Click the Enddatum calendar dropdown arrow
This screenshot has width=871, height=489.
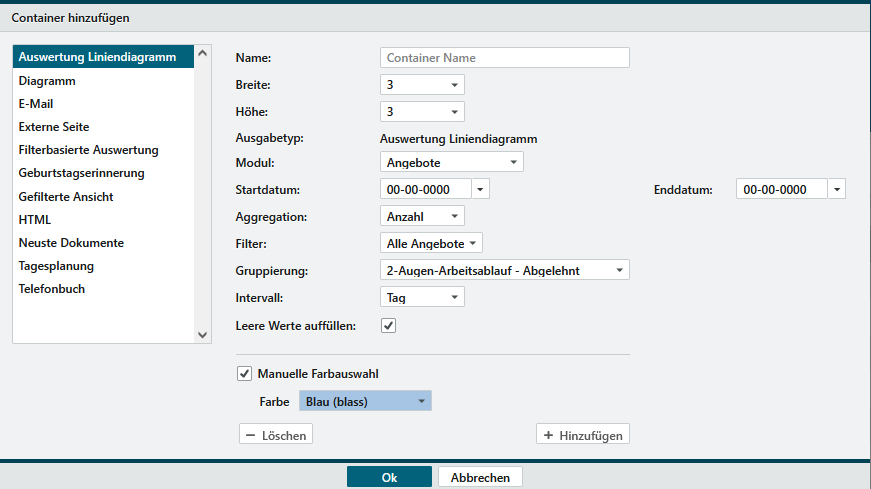837,189
